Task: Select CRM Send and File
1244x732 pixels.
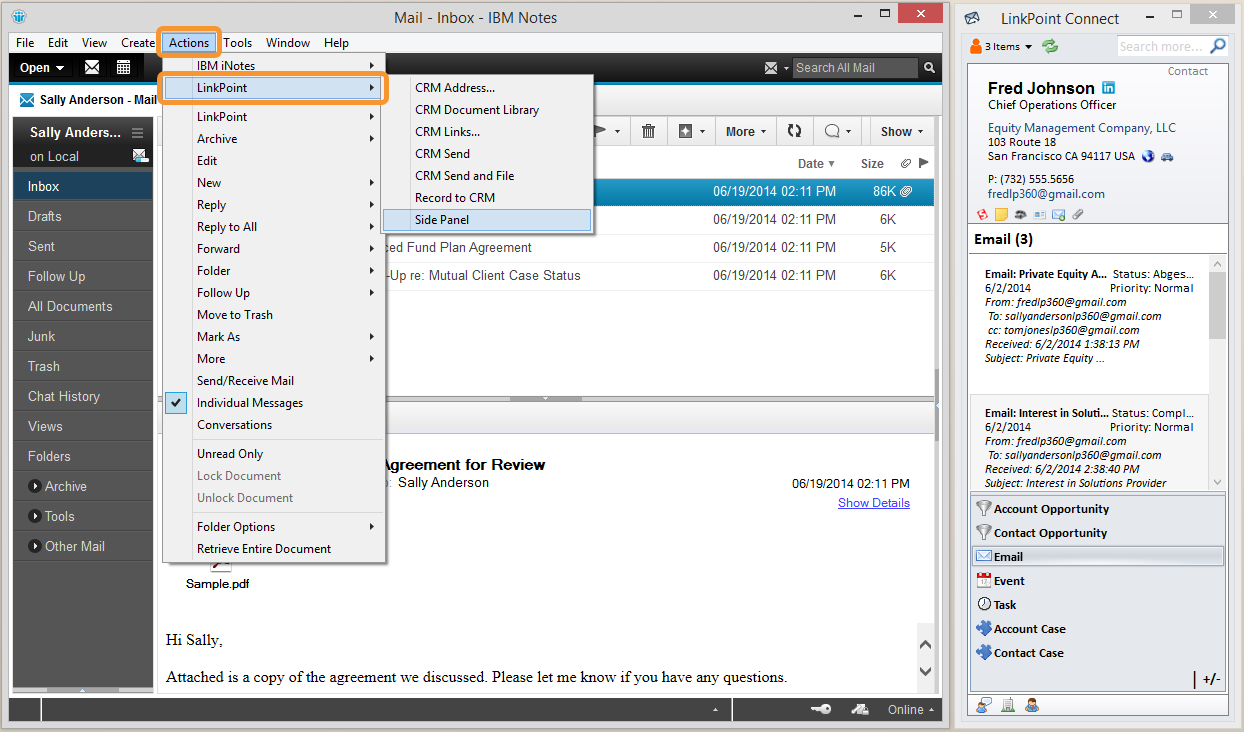Action: pyautogui.click(x=487, y=176)
